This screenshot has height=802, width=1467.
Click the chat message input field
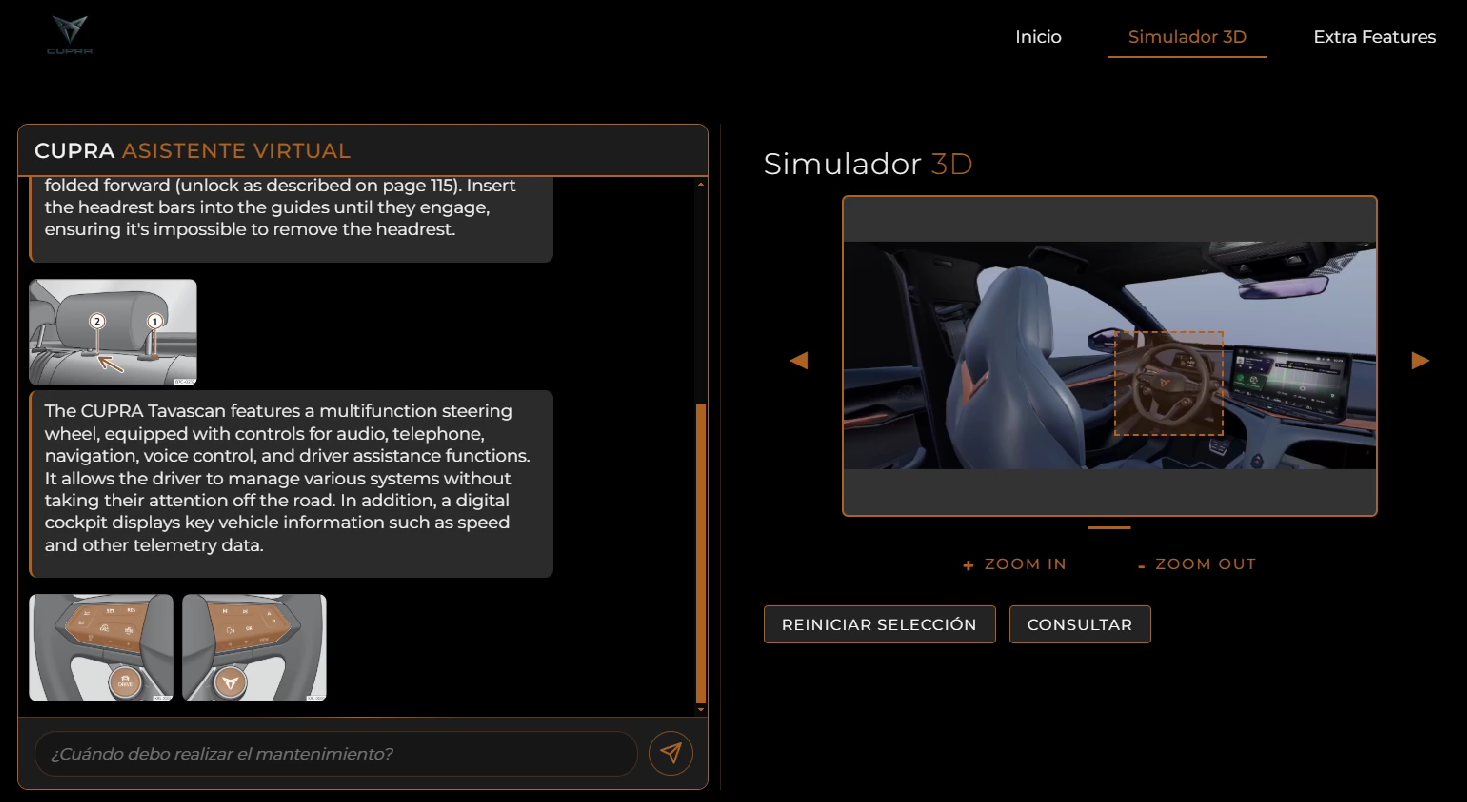[335, 754]
